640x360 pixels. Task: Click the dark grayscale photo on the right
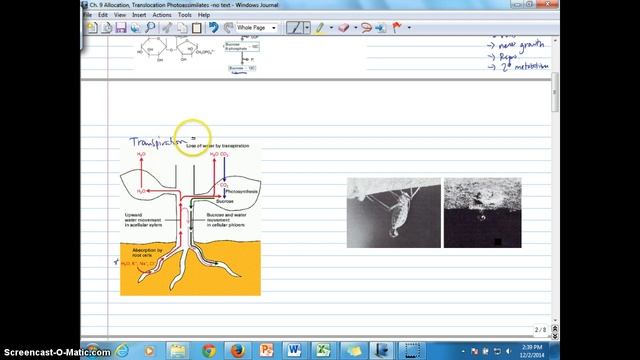coord(482,213)
